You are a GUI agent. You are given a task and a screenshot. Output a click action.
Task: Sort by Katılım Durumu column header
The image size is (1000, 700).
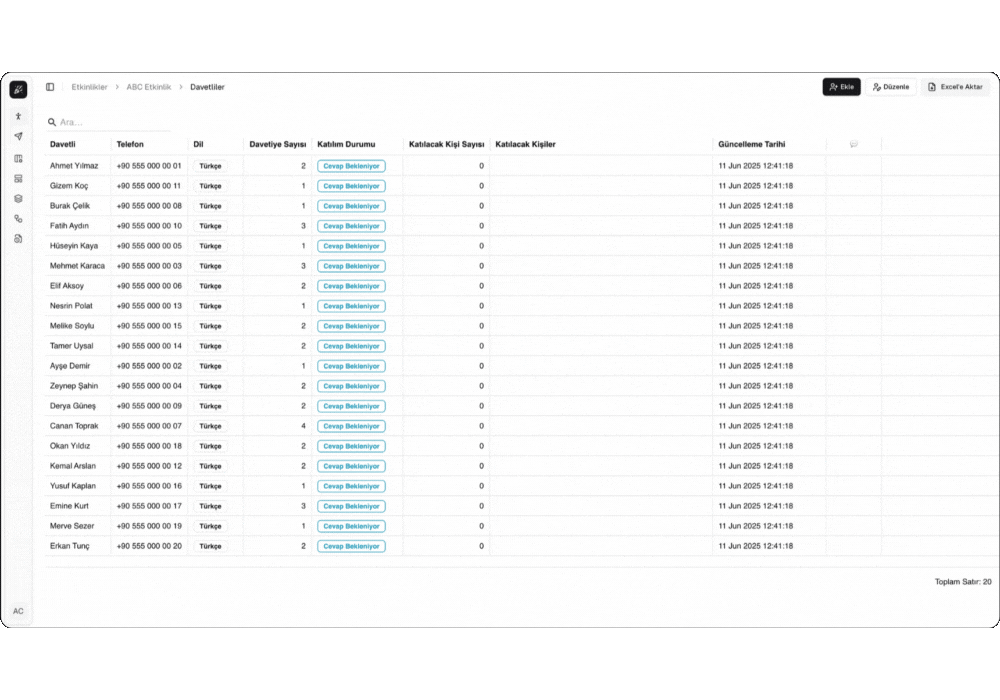(x=346, y=144)
